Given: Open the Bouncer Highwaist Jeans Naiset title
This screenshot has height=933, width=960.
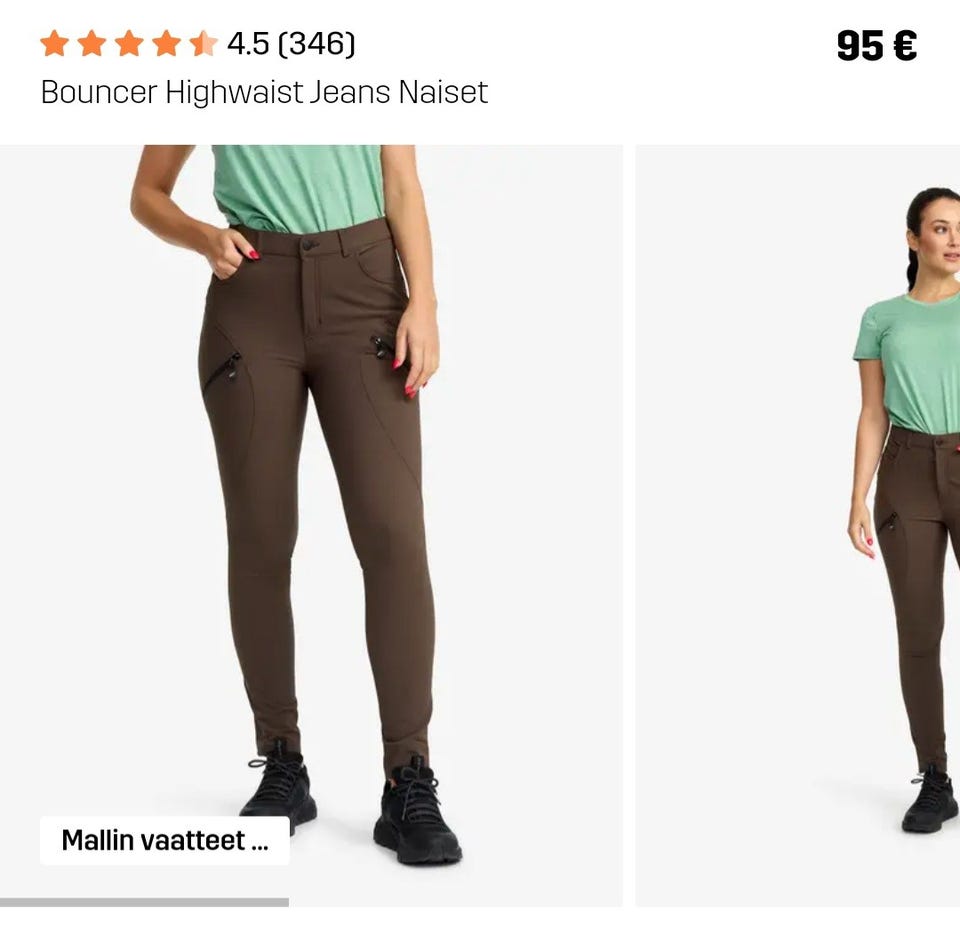Looking at the screenshot, I should point(264,92).
